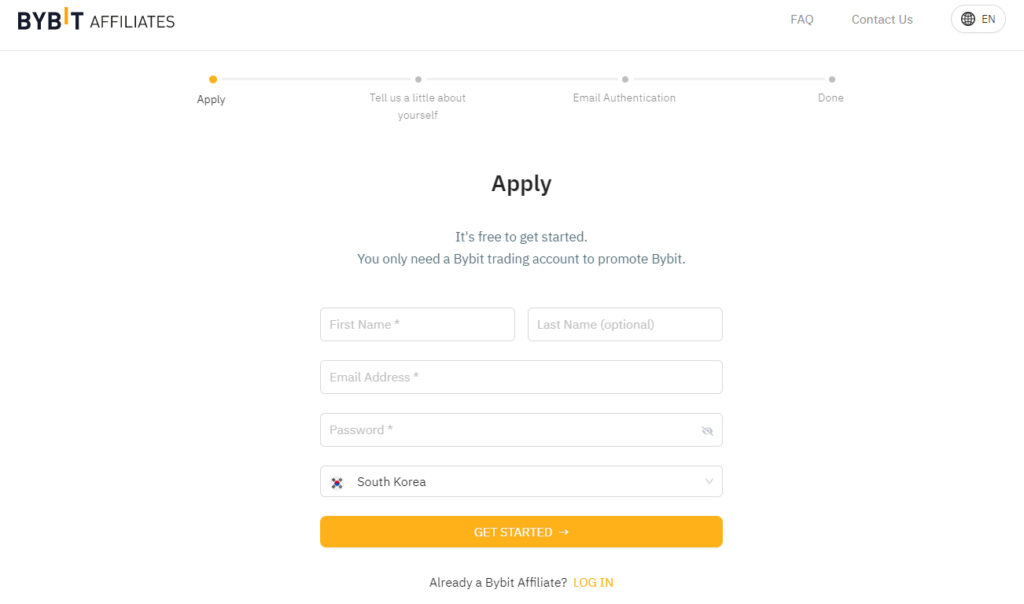The image size is (1024, 604).
Task: Click the arrow on Get Started
Action: click(564, 532)
